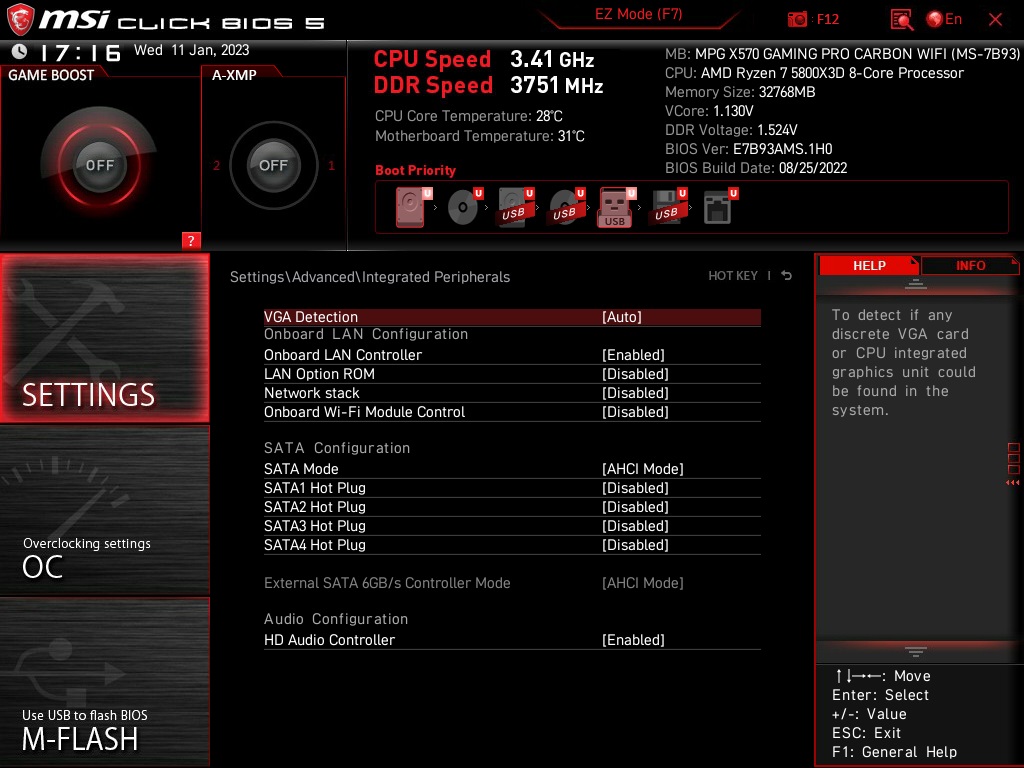Change SATA3 Hot Plug setting
The image size is (1024, 768).
pyautogui.click(x=512, y=526)
